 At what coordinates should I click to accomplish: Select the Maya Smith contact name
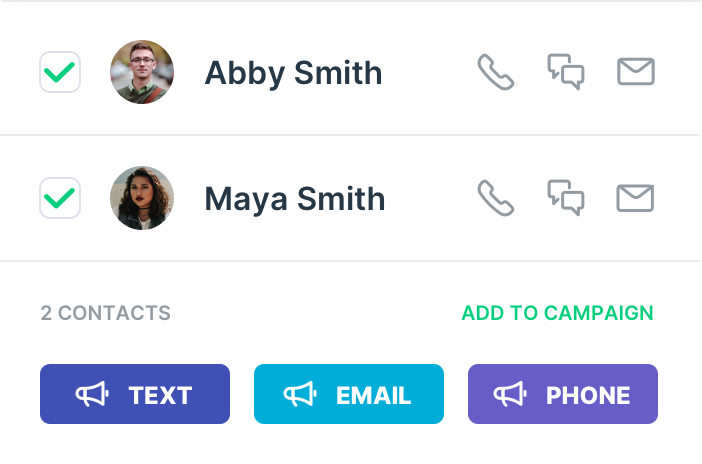pos(294,199)
